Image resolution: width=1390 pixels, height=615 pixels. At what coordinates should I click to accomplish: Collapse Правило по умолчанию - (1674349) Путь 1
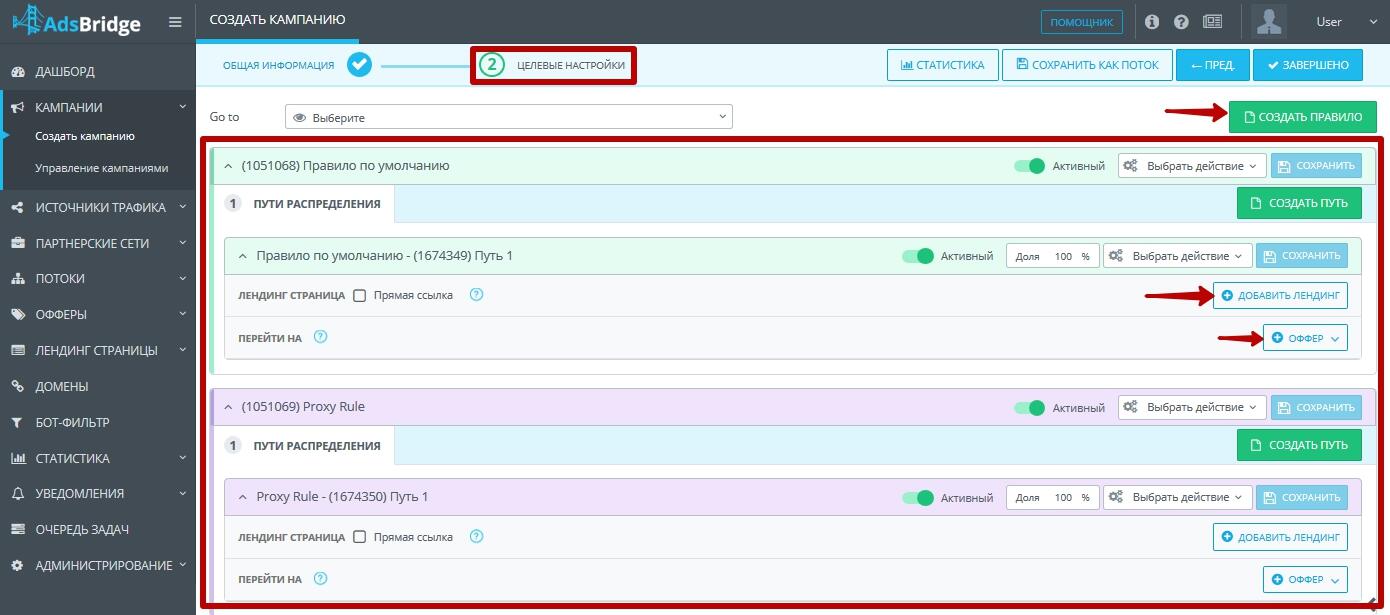(x=242, y=256)
